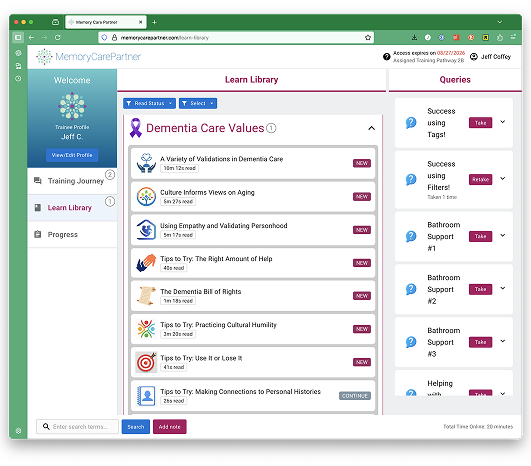Open the Use It or Lose It target icon

[x=146, y=362]
